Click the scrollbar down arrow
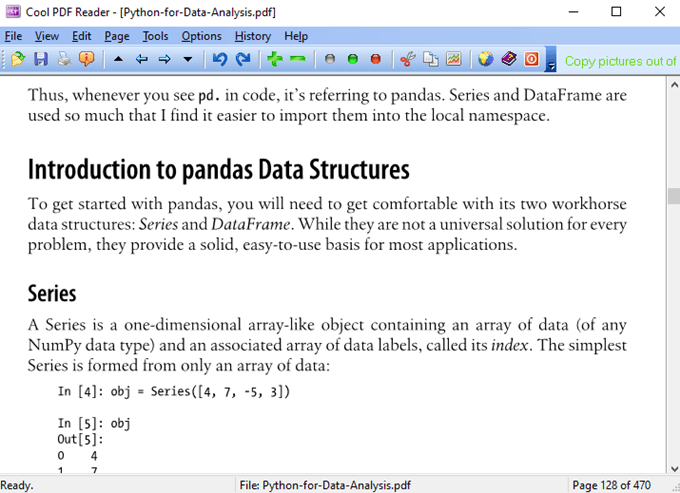 pyautogui.click(x=674, y=468)
